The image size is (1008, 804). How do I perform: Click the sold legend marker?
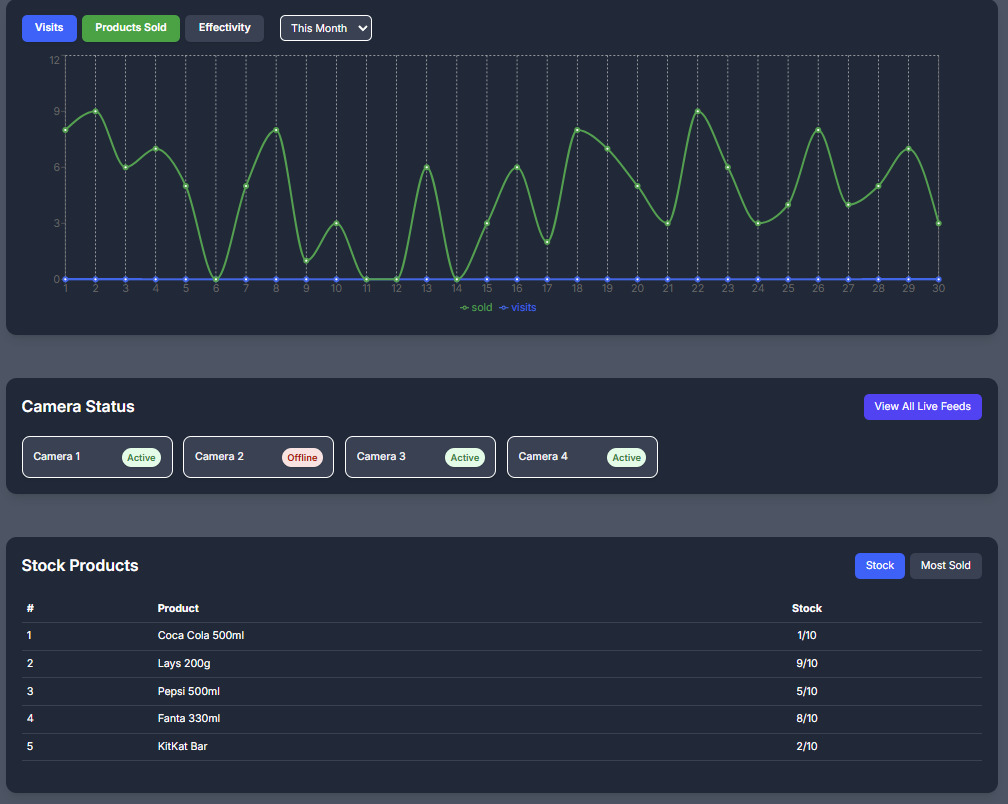465,308
